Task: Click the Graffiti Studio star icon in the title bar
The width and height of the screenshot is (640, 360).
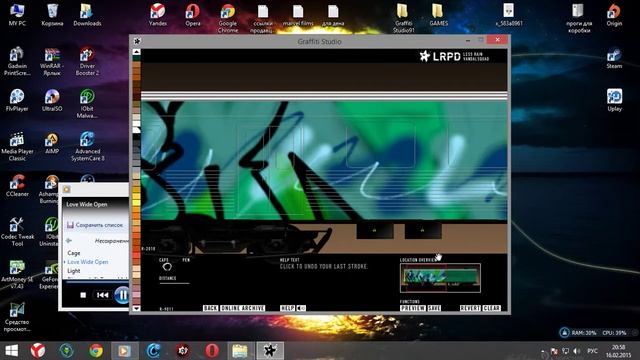Action: [x=137, y=41]
